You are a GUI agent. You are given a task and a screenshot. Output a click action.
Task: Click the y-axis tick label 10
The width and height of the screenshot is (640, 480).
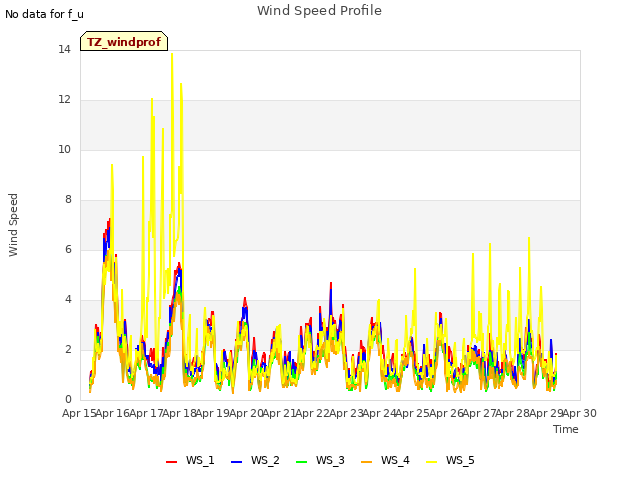click(x=64, y=149)
